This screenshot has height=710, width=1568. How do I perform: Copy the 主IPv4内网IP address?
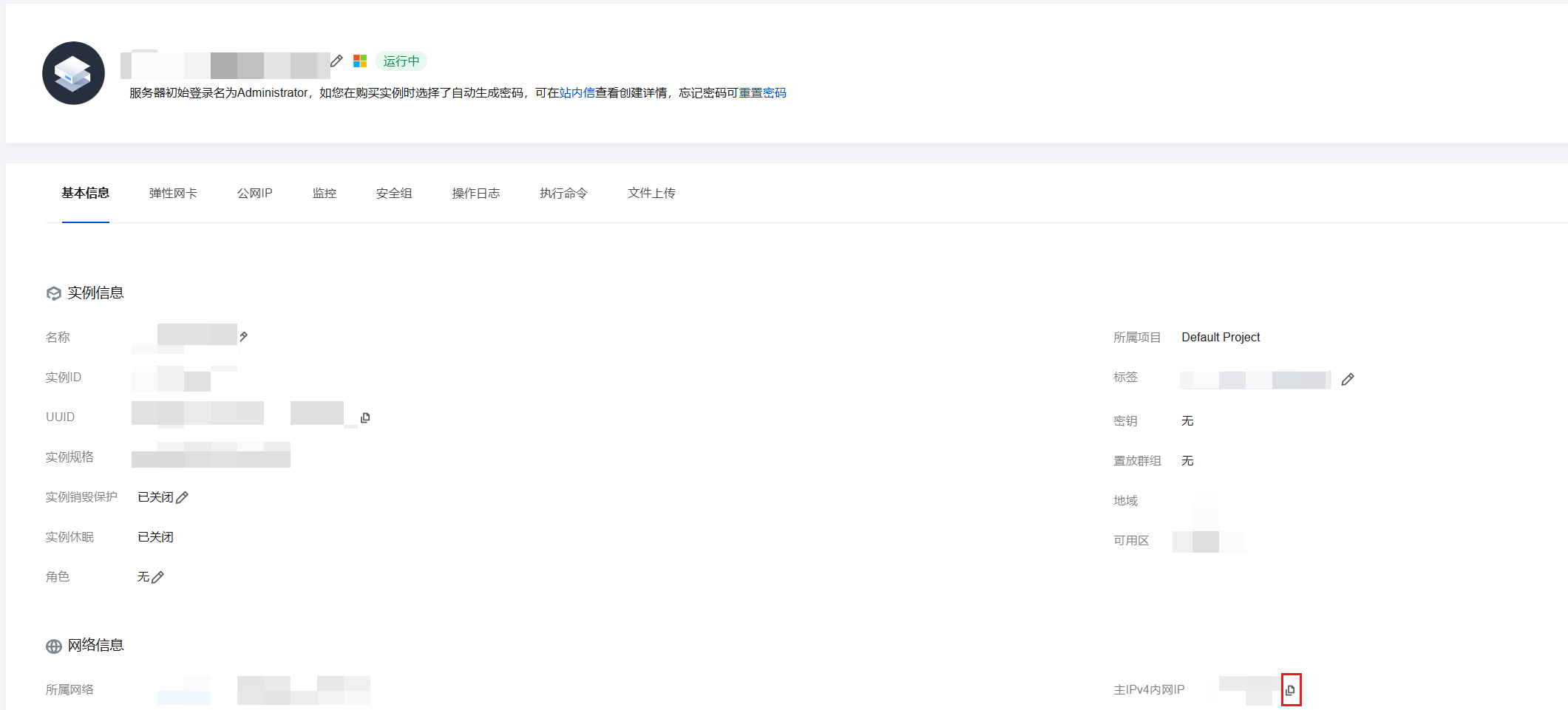(1290, 690)
